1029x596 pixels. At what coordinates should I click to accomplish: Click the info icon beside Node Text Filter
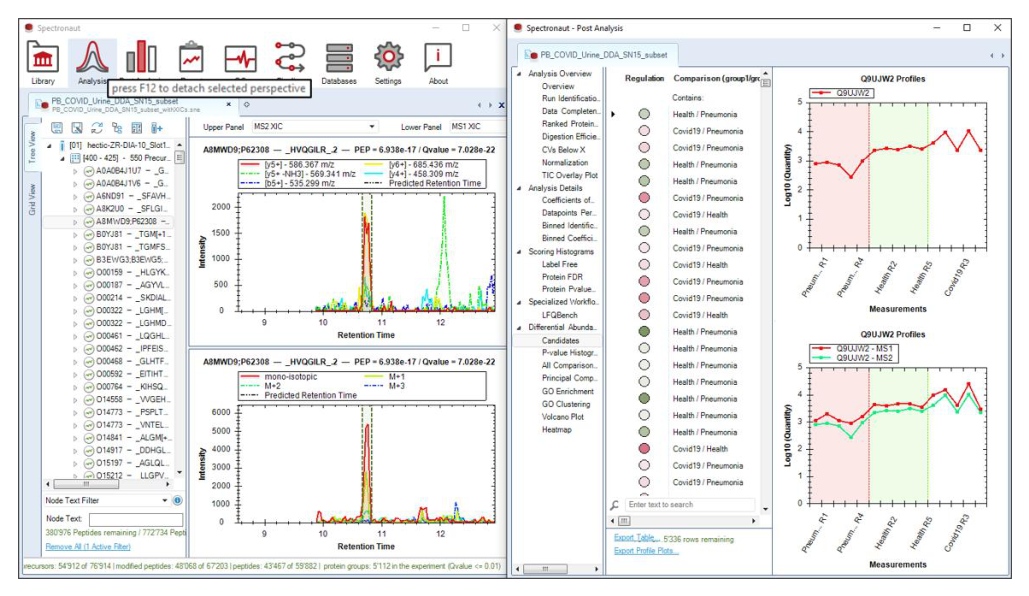(x=177, y=500)
